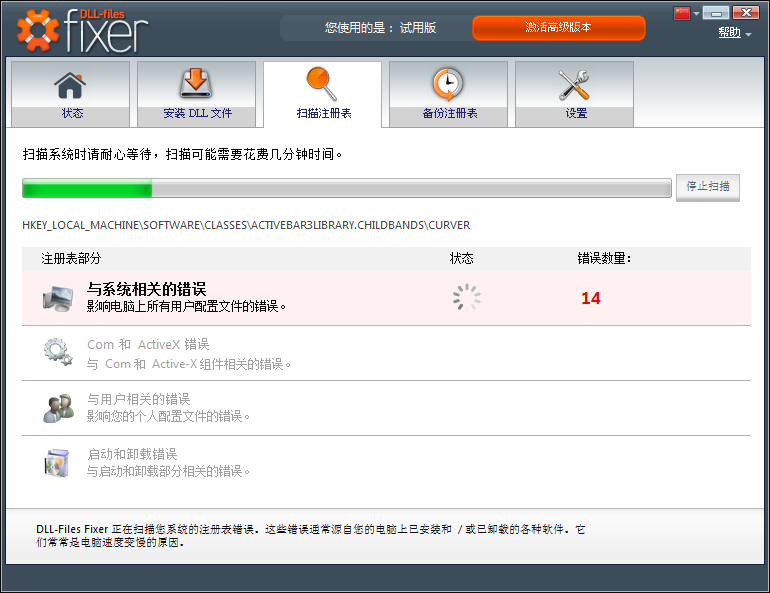Click the green scan progress bar
This screenshot has width=770, height=593.
coord(347,189)
